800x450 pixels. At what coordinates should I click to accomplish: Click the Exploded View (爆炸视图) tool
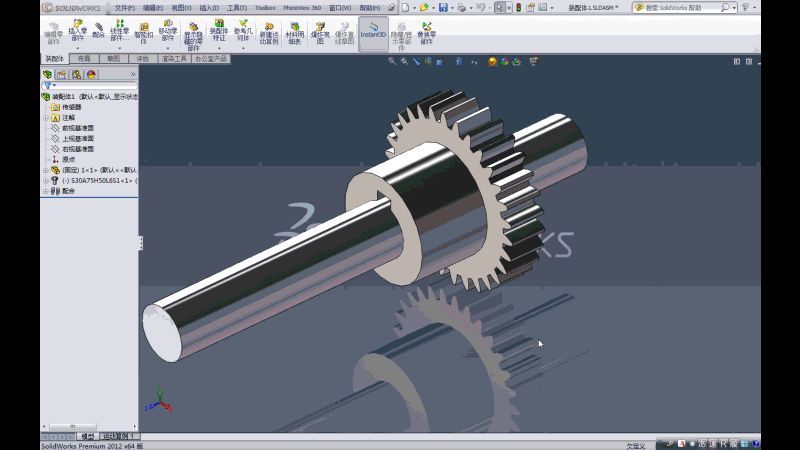[x=320, y=34]
